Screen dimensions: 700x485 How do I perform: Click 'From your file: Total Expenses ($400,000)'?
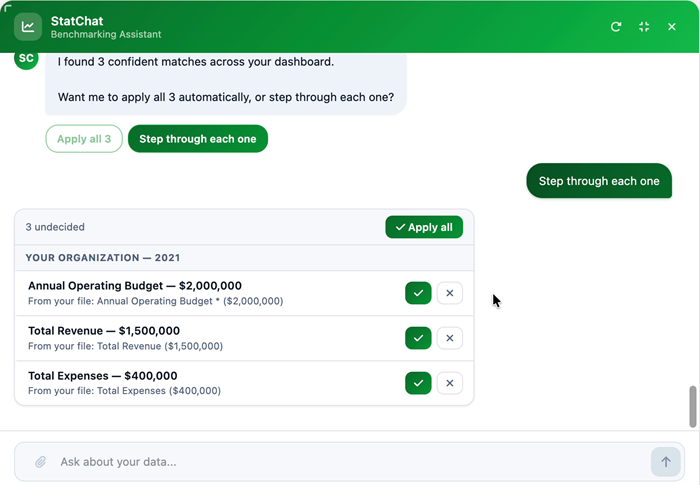click(125, 391)
